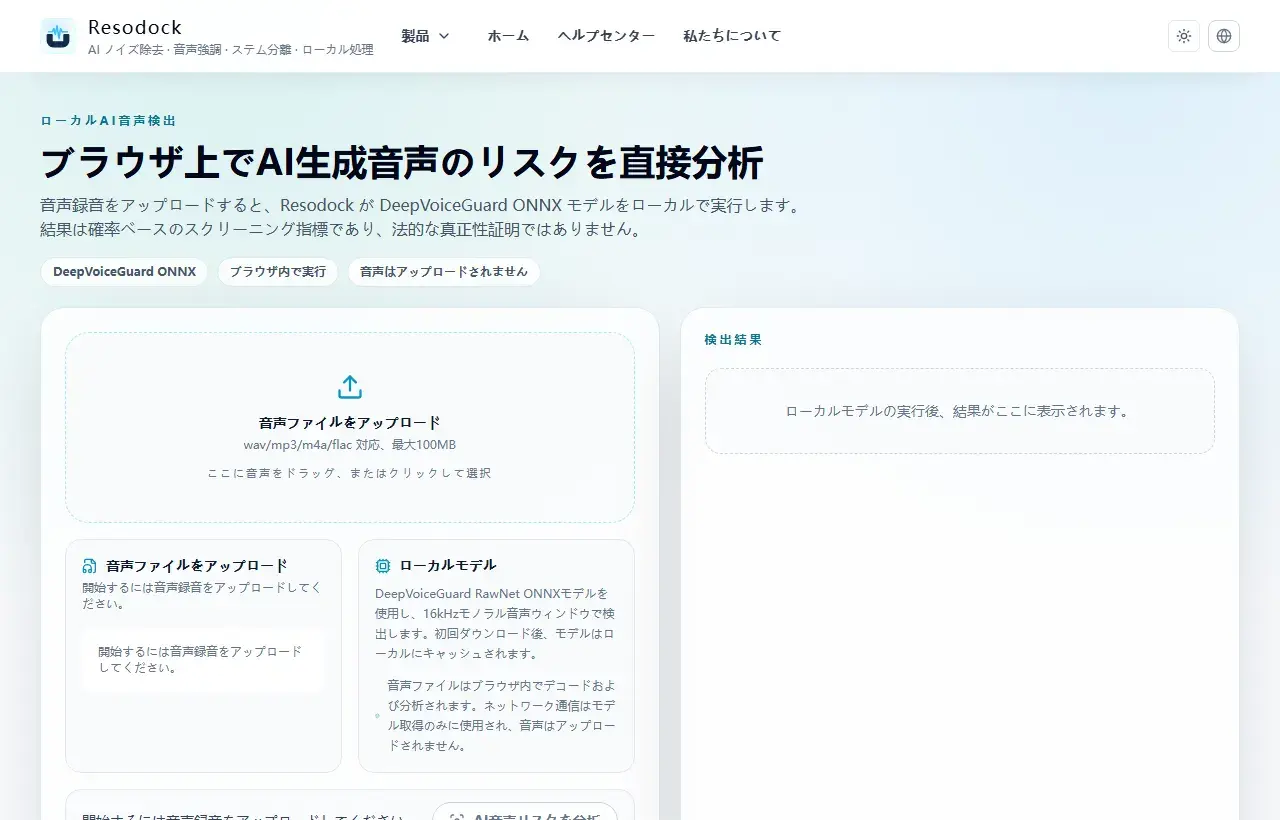Click the Resodock brand name text
This screenshot has width=1280, height=820.
135,27
